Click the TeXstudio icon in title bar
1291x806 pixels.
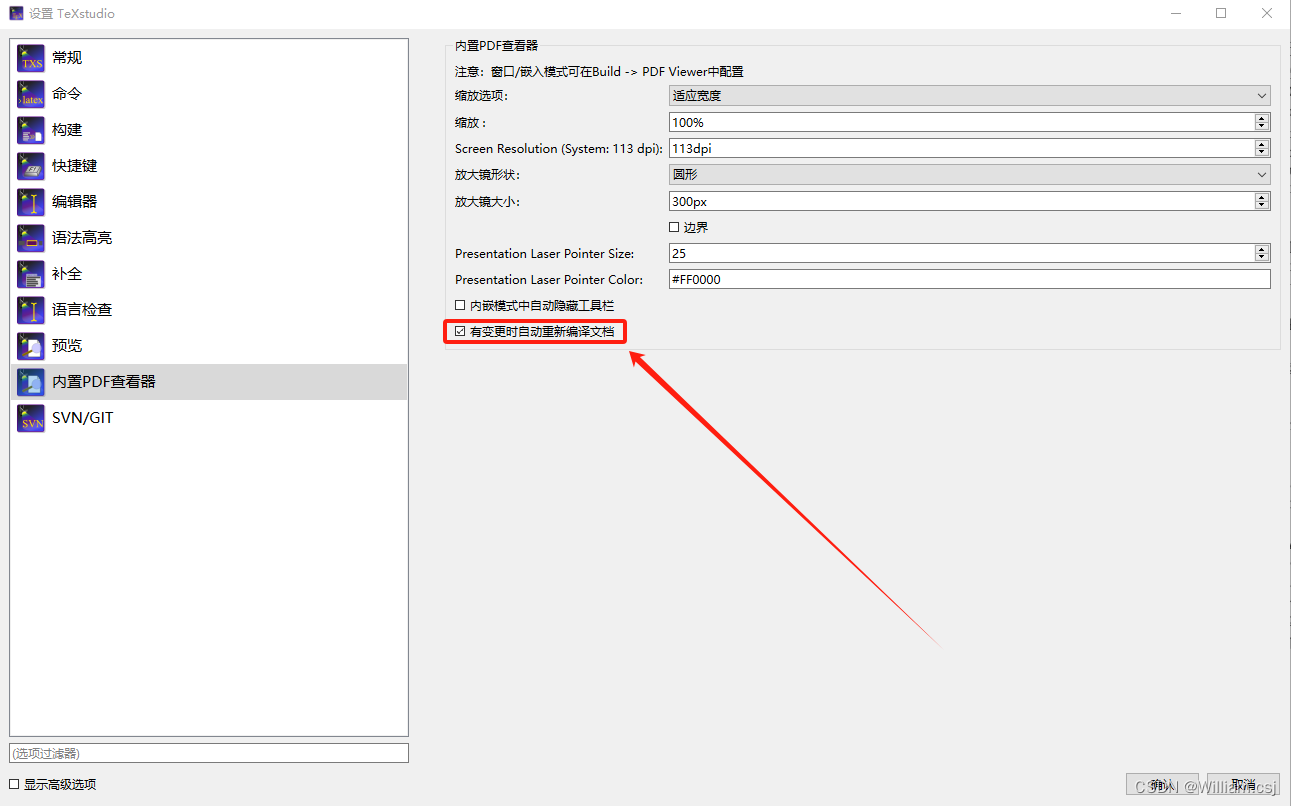point(16,14)
